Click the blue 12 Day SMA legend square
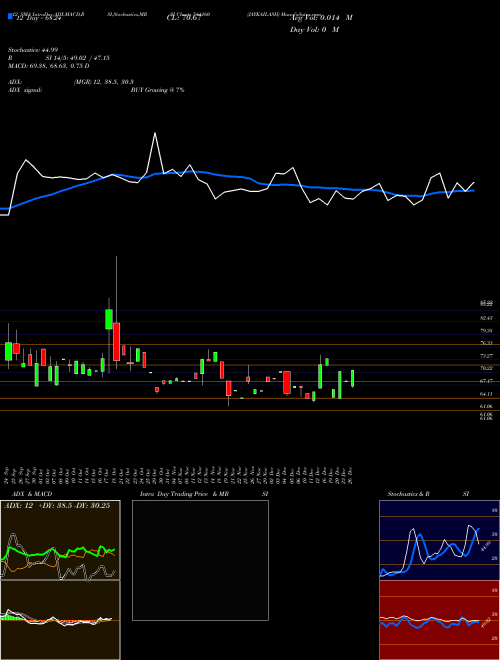500x660 pixels. (10, 16)
